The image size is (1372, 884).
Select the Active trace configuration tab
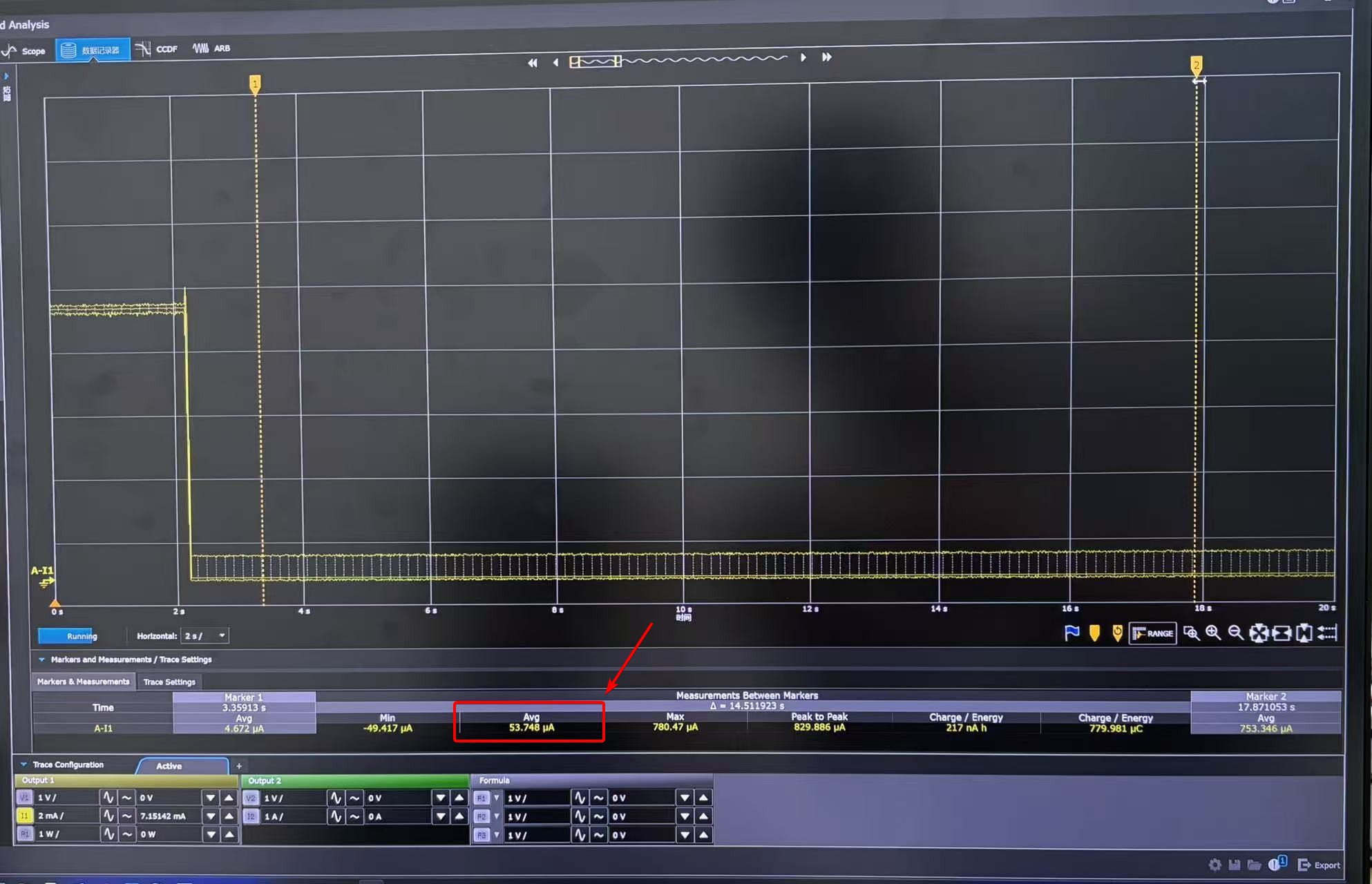pyautogui.click(x=182, y=766)
